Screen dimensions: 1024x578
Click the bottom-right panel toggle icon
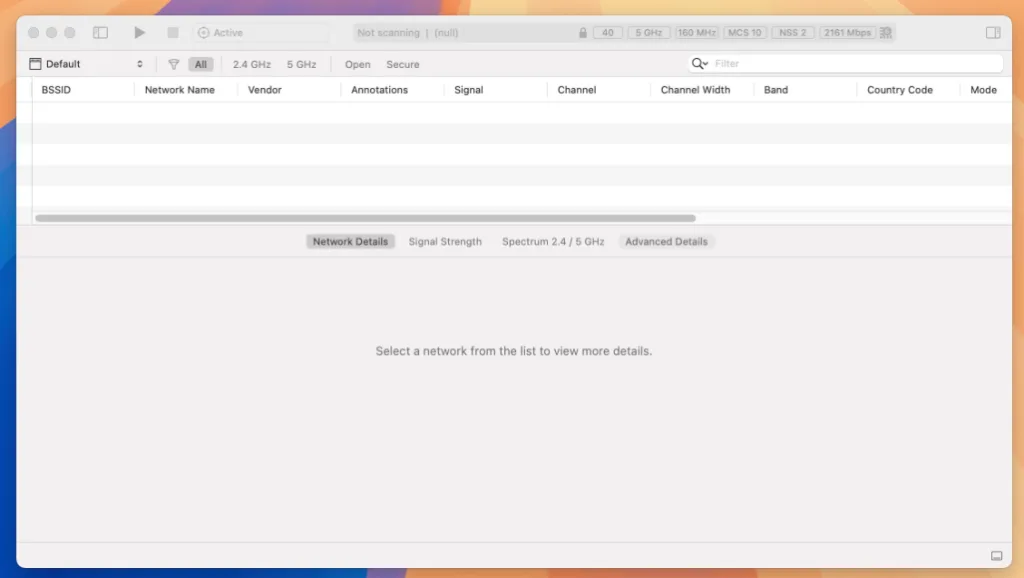[996, 556]
